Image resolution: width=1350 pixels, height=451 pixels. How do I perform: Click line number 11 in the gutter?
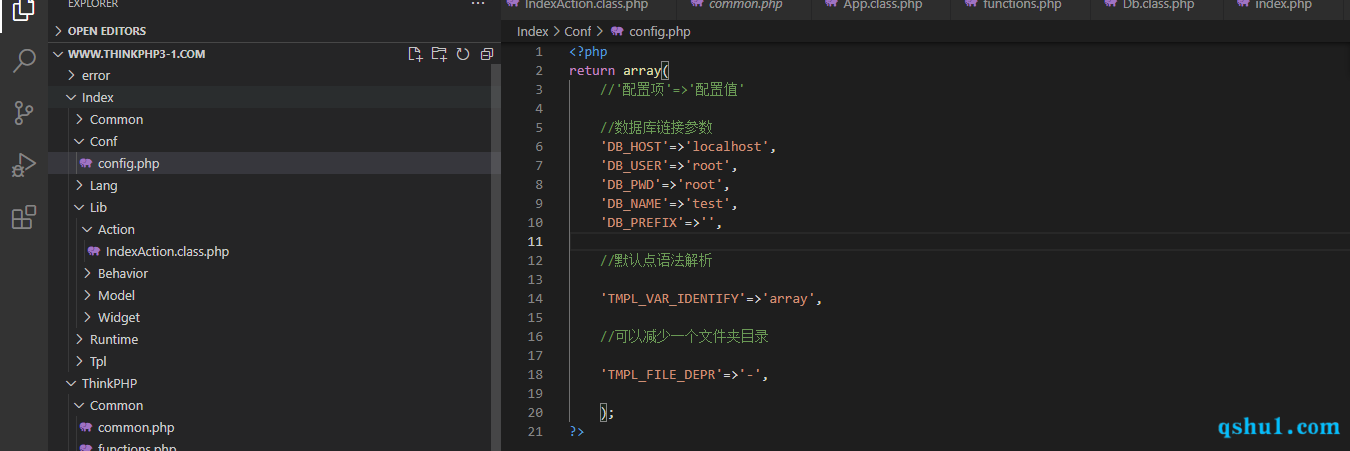[x=535, y=241]
